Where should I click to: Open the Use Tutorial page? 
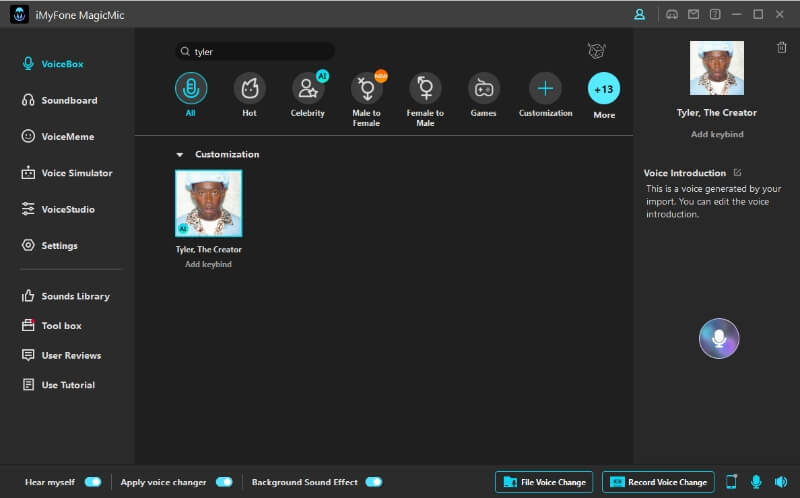tap(58, 385)
